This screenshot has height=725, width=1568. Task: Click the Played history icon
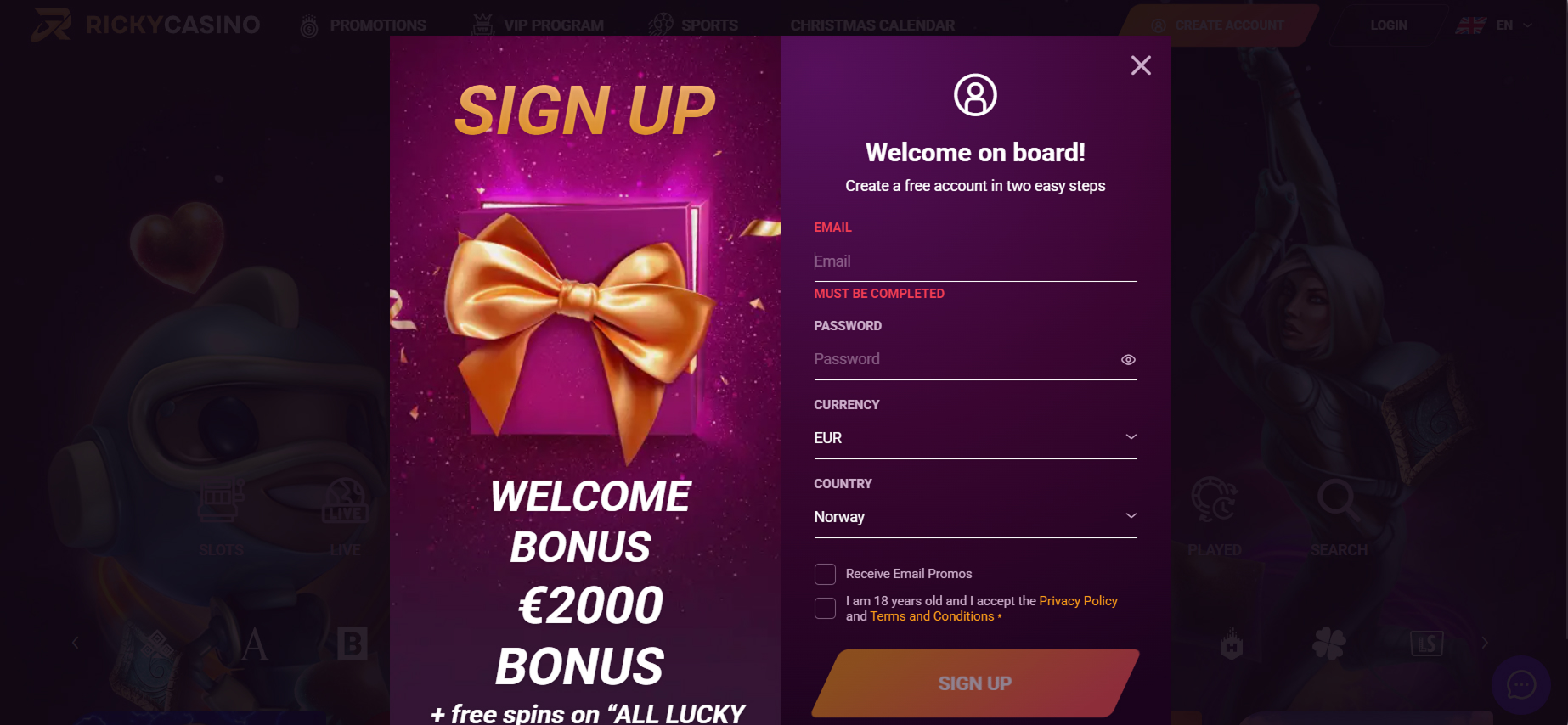click(x=1214, y=501)
